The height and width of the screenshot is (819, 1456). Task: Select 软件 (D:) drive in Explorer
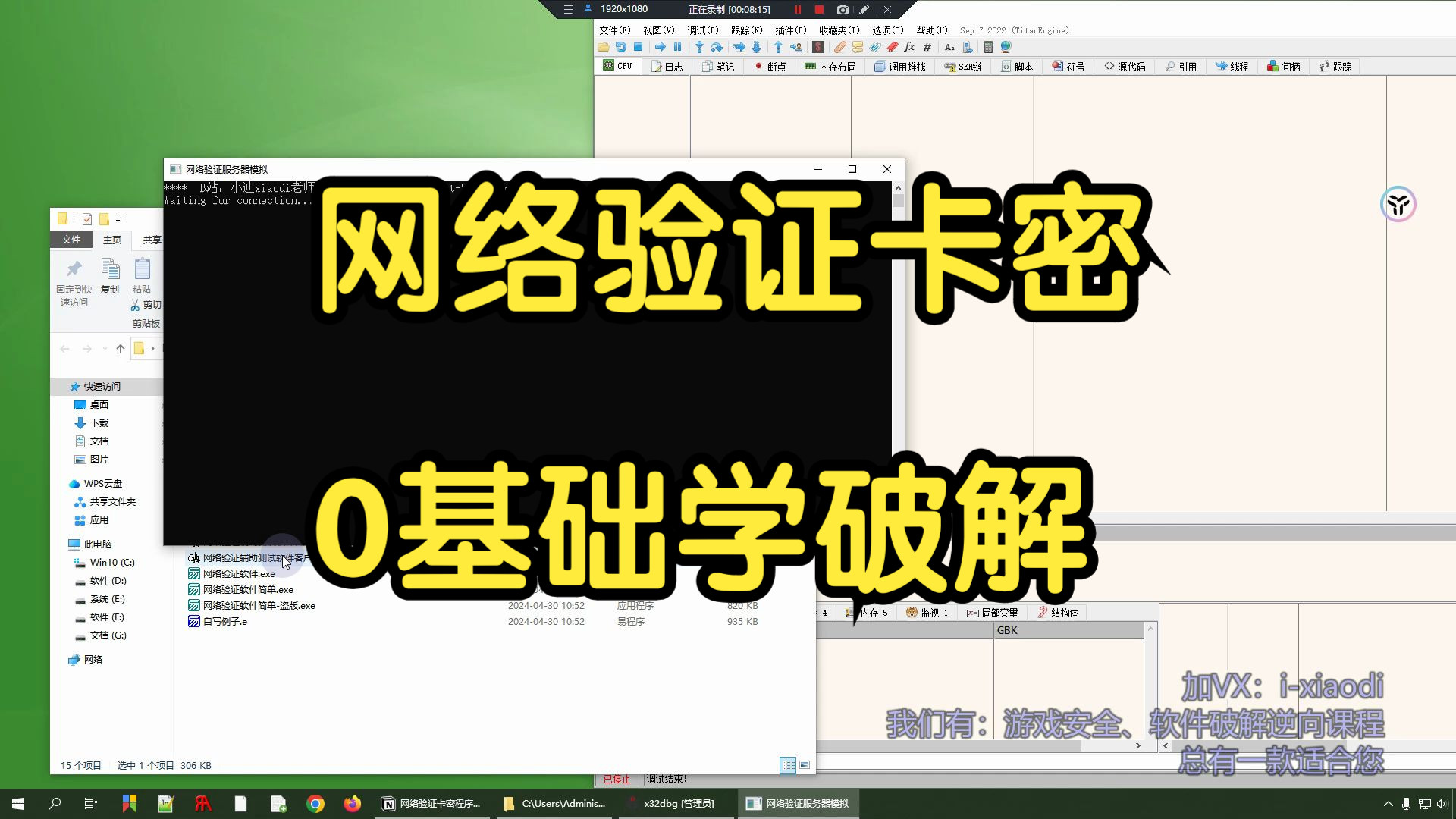(x=108, y=581)
